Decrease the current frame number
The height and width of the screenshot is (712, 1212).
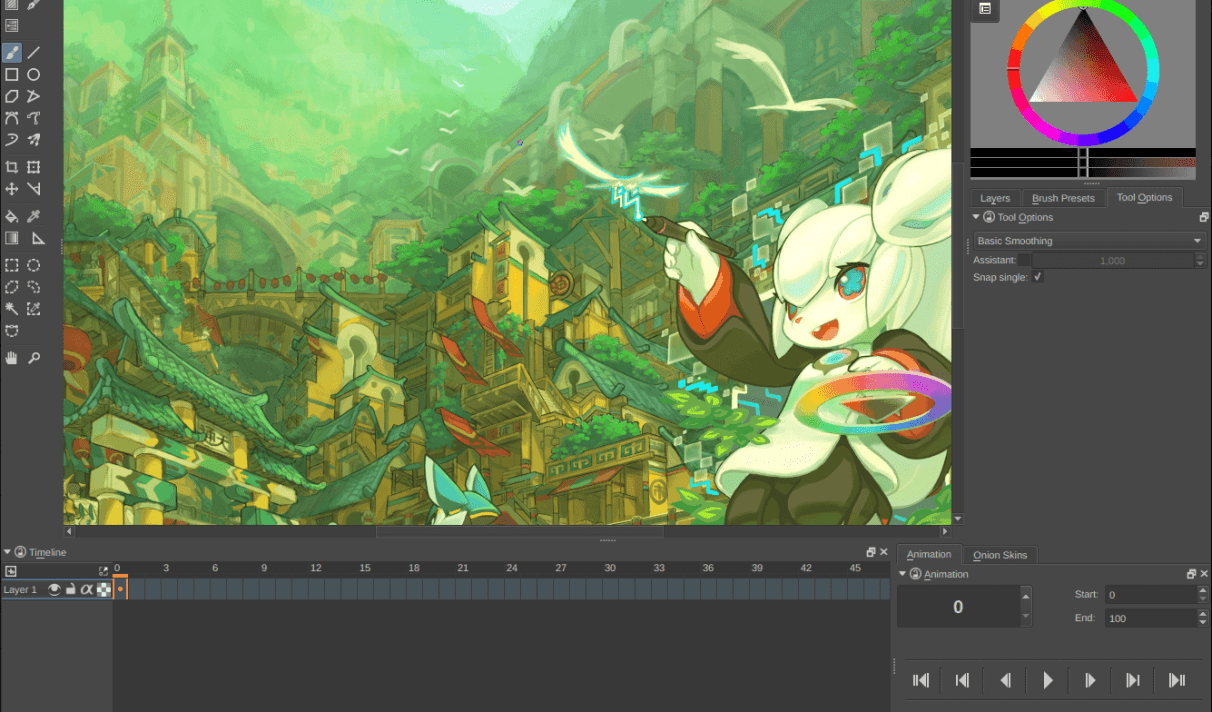pos(1025,617)
